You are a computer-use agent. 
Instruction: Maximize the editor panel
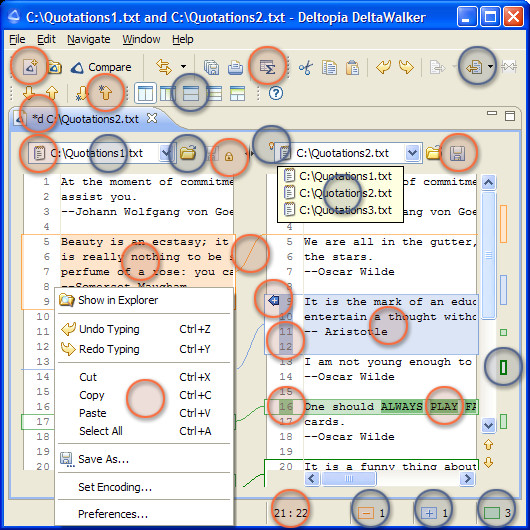pyautogui.click(x=510, y=116)
